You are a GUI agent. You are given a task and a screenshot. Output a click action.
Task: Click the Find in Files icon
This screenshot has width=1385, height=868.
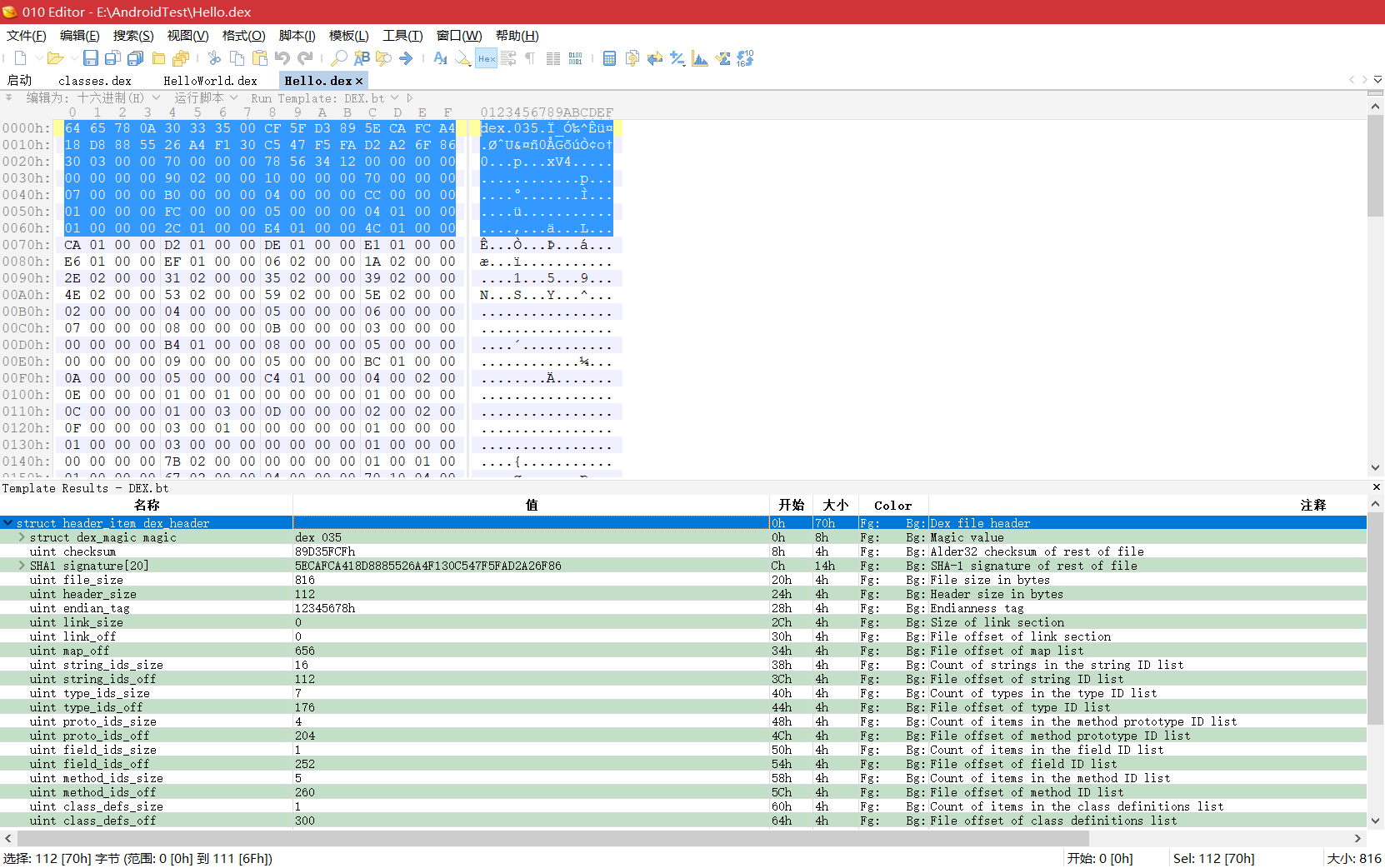pyautogui.click(x=383, y=58)
